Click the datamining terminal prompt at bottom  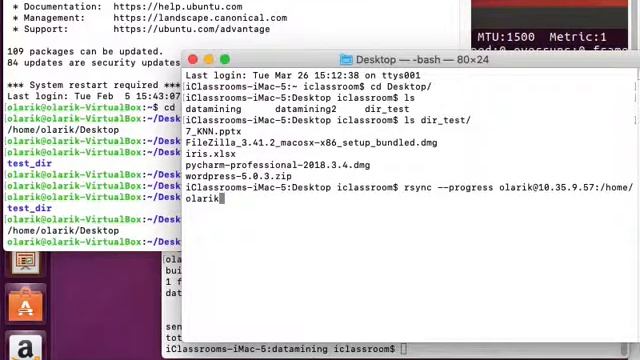pyautogui.click(x=280, y=349)
